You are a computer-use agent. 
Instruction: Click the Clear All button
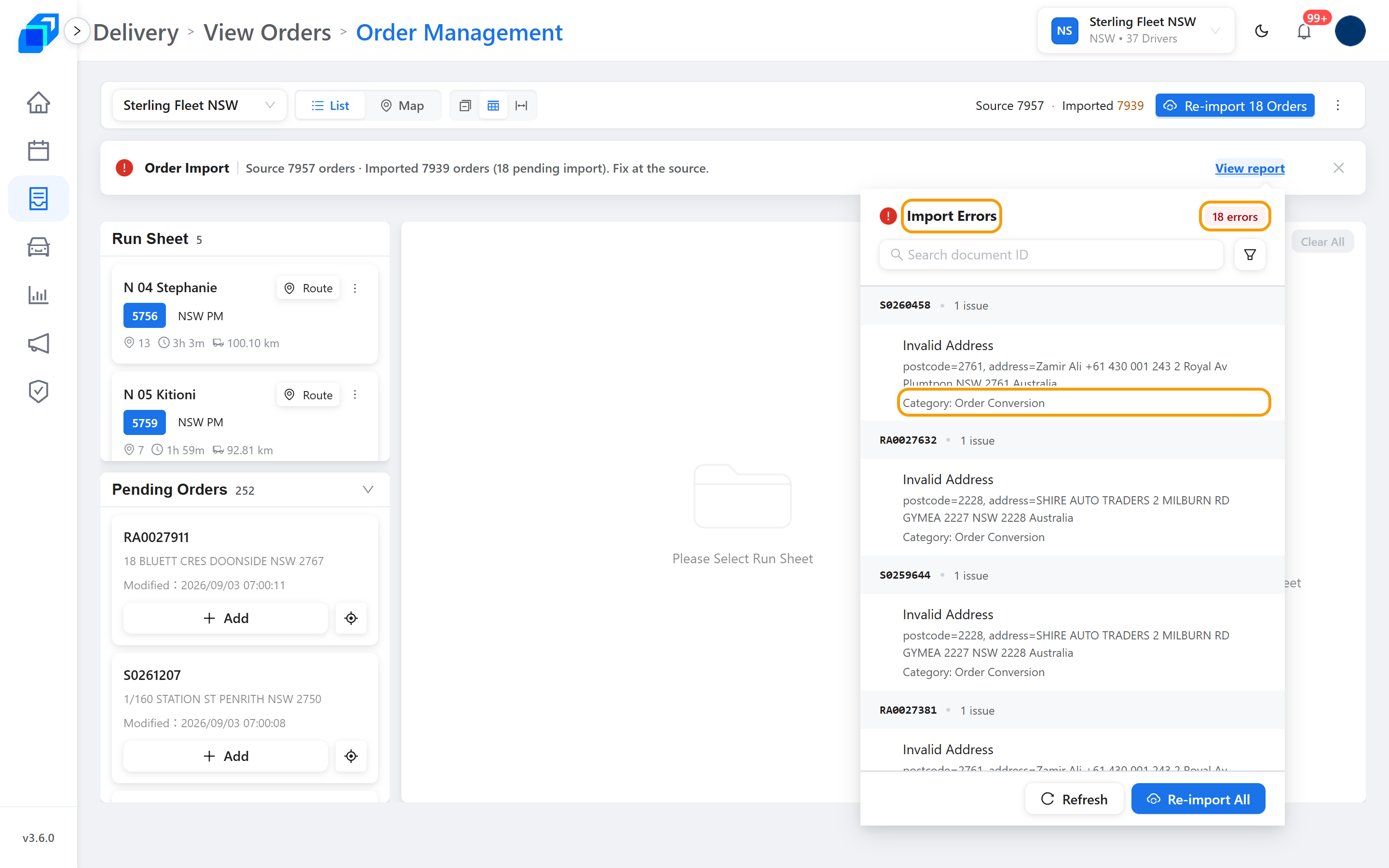[x=1322, y=242]
